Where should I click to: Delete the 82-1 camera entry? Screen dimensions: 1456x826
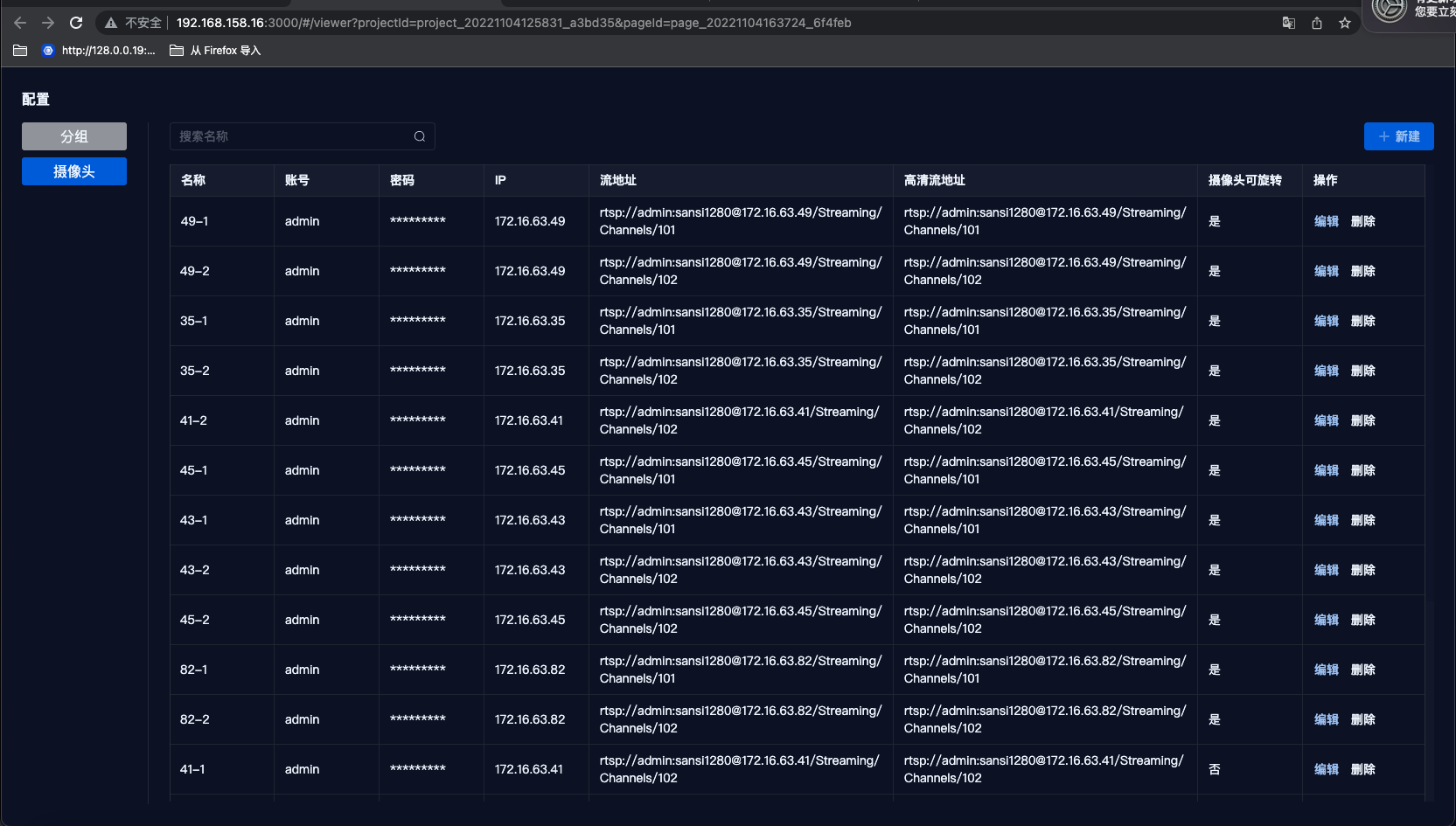1363,670
